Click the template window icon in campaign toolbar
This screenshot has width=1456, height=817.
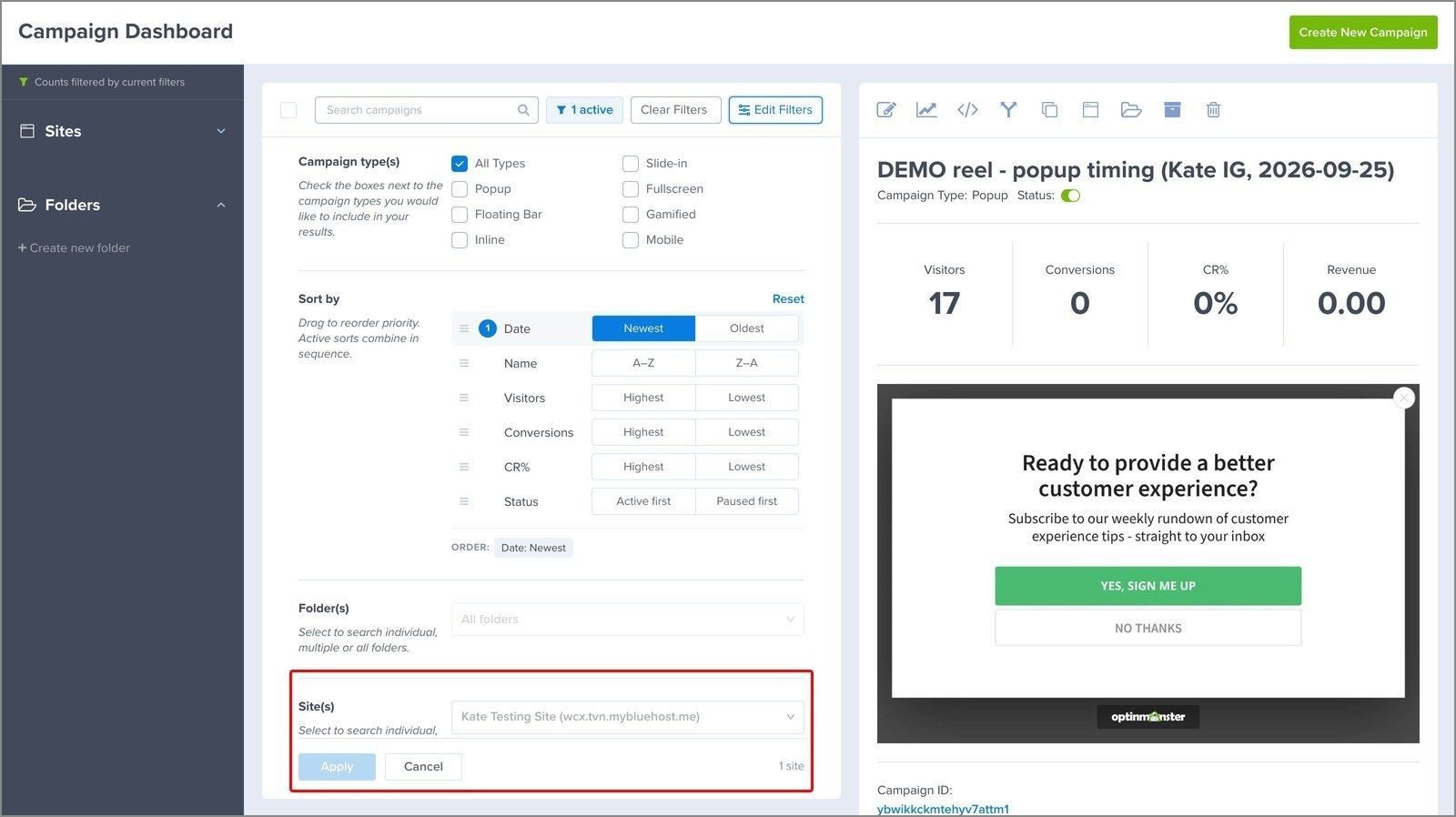(x=1090, y=110)
